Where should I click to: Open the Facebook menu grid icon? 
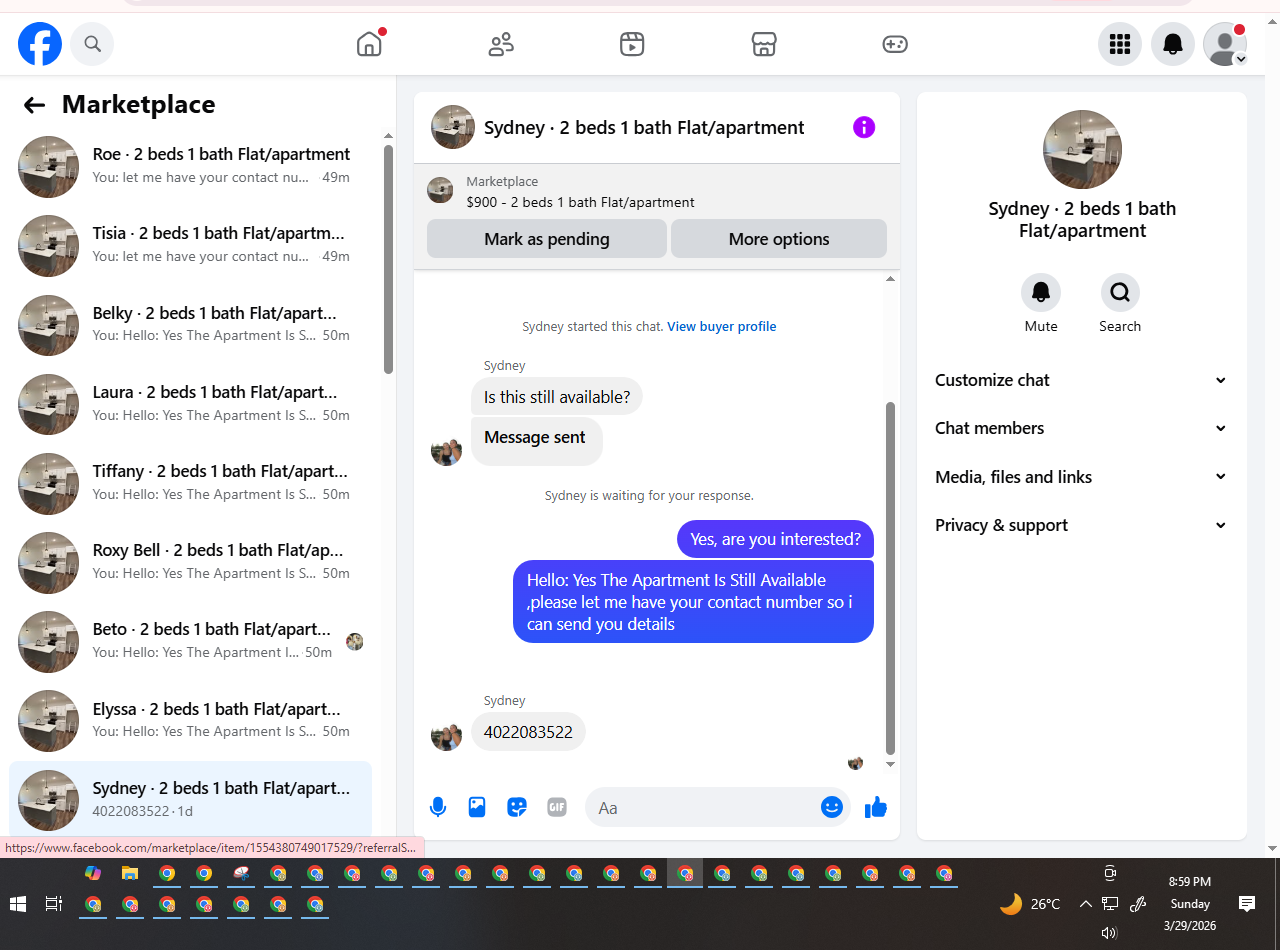pyautogui.click(x=1120, y=44)
